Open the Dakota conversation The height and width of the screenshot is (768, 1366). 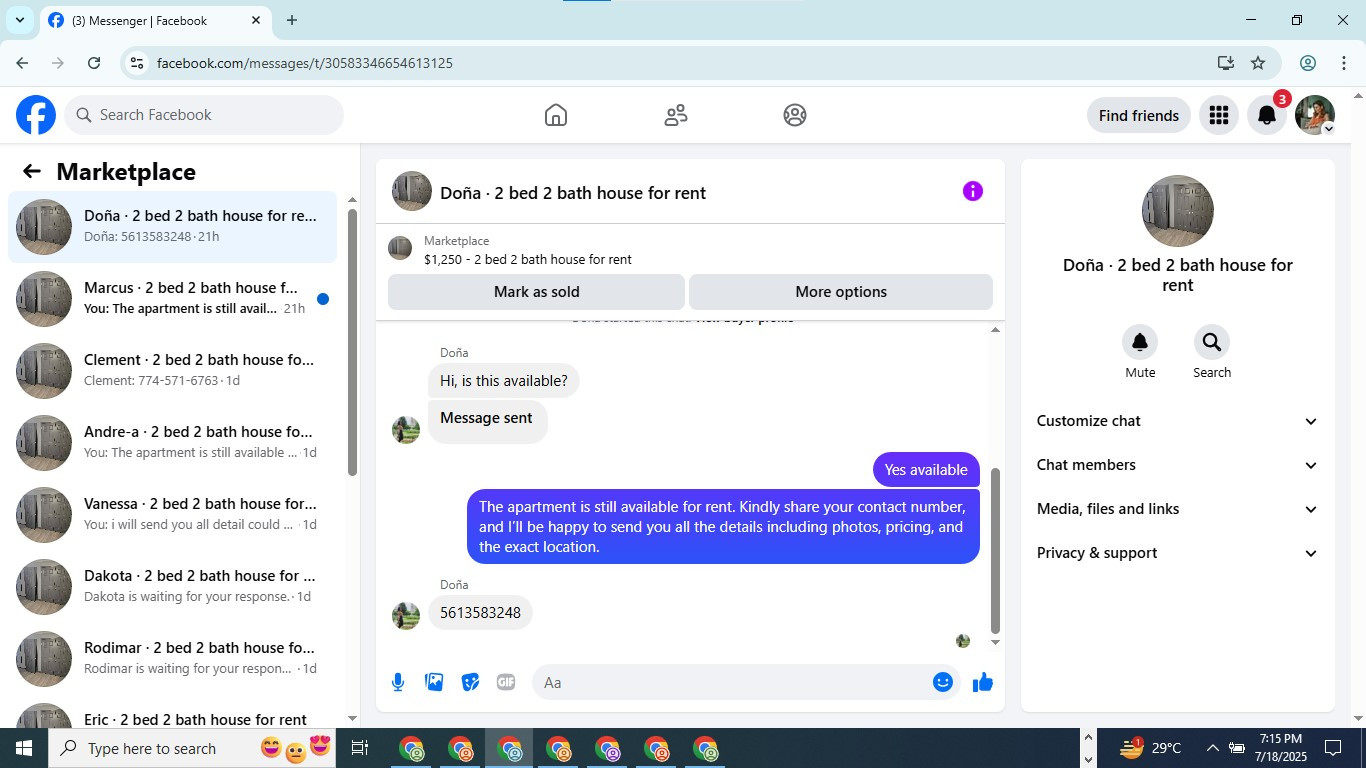173,586
